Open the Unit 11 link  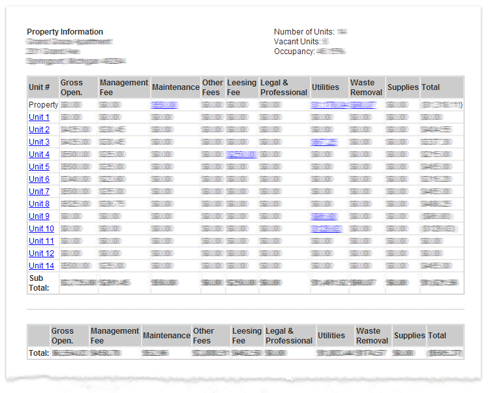[41, 241]
